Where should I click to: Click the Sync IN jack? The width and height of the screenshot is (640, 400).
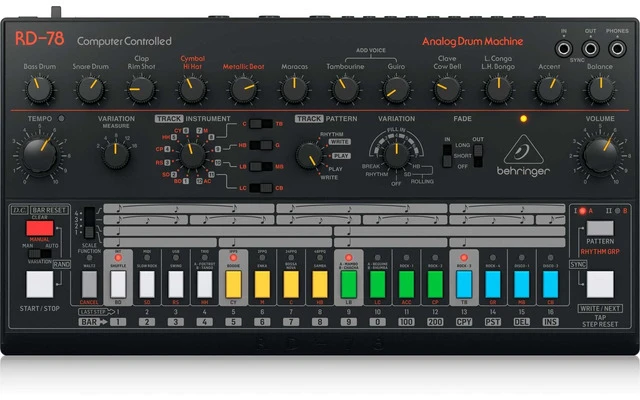(564, 49)
